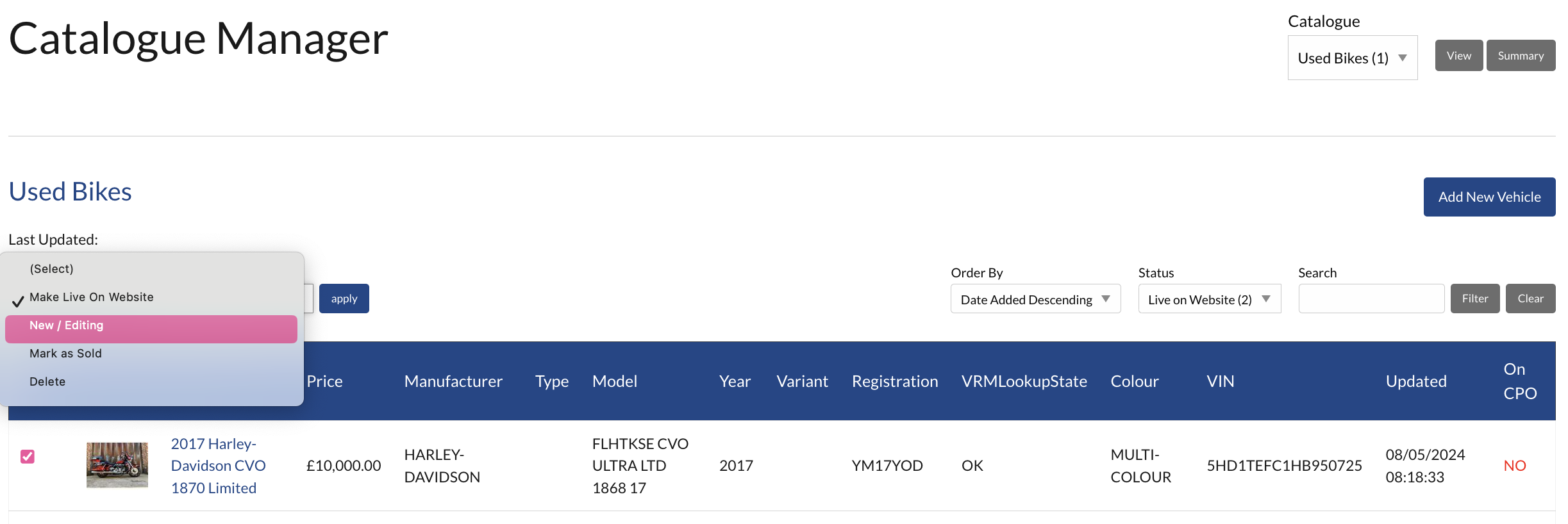The height and width of the screenshot is (524, 1568).
Task: Focus the Search text field
Action: (1371, 299)
